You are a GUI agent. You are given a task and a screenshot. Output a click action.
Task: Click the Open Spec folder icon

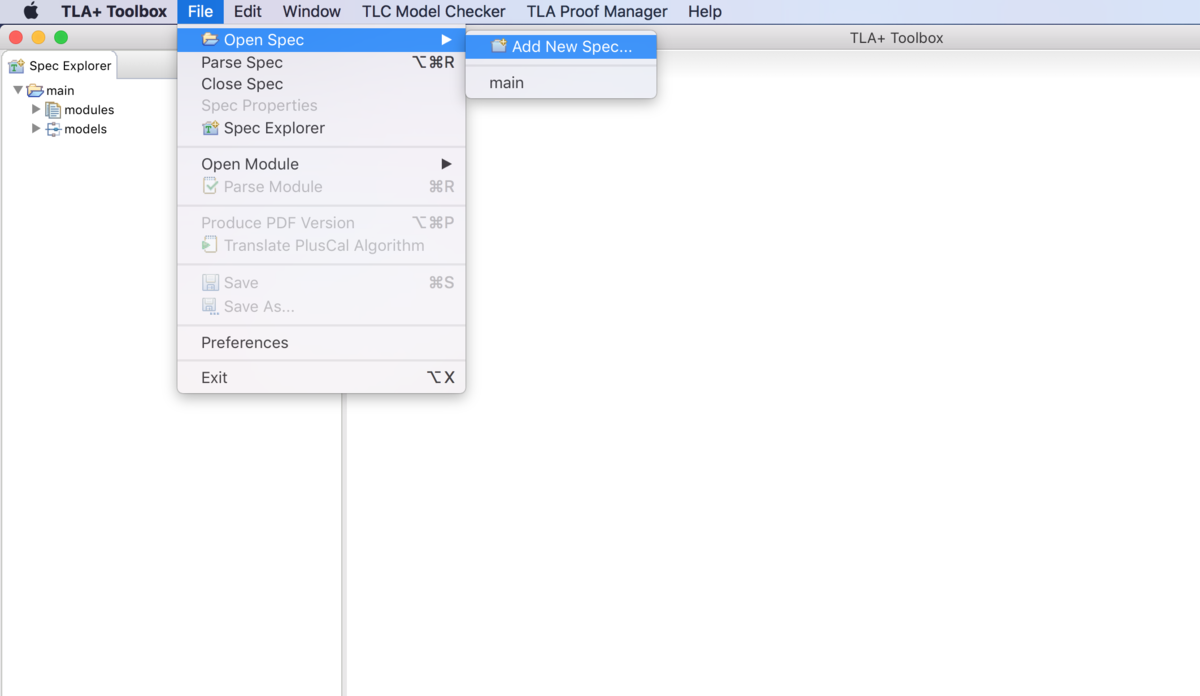click(x=210, y=40)
